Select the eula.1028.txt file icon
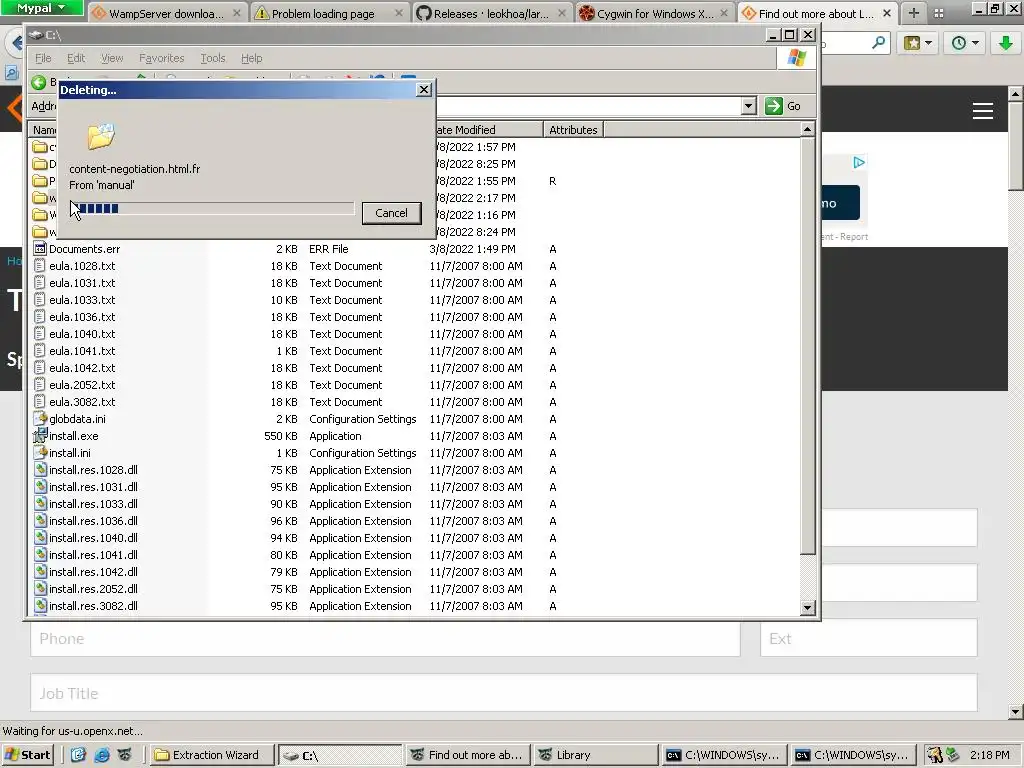Viewport: 1024px width, 768px height. pos(40,266)
